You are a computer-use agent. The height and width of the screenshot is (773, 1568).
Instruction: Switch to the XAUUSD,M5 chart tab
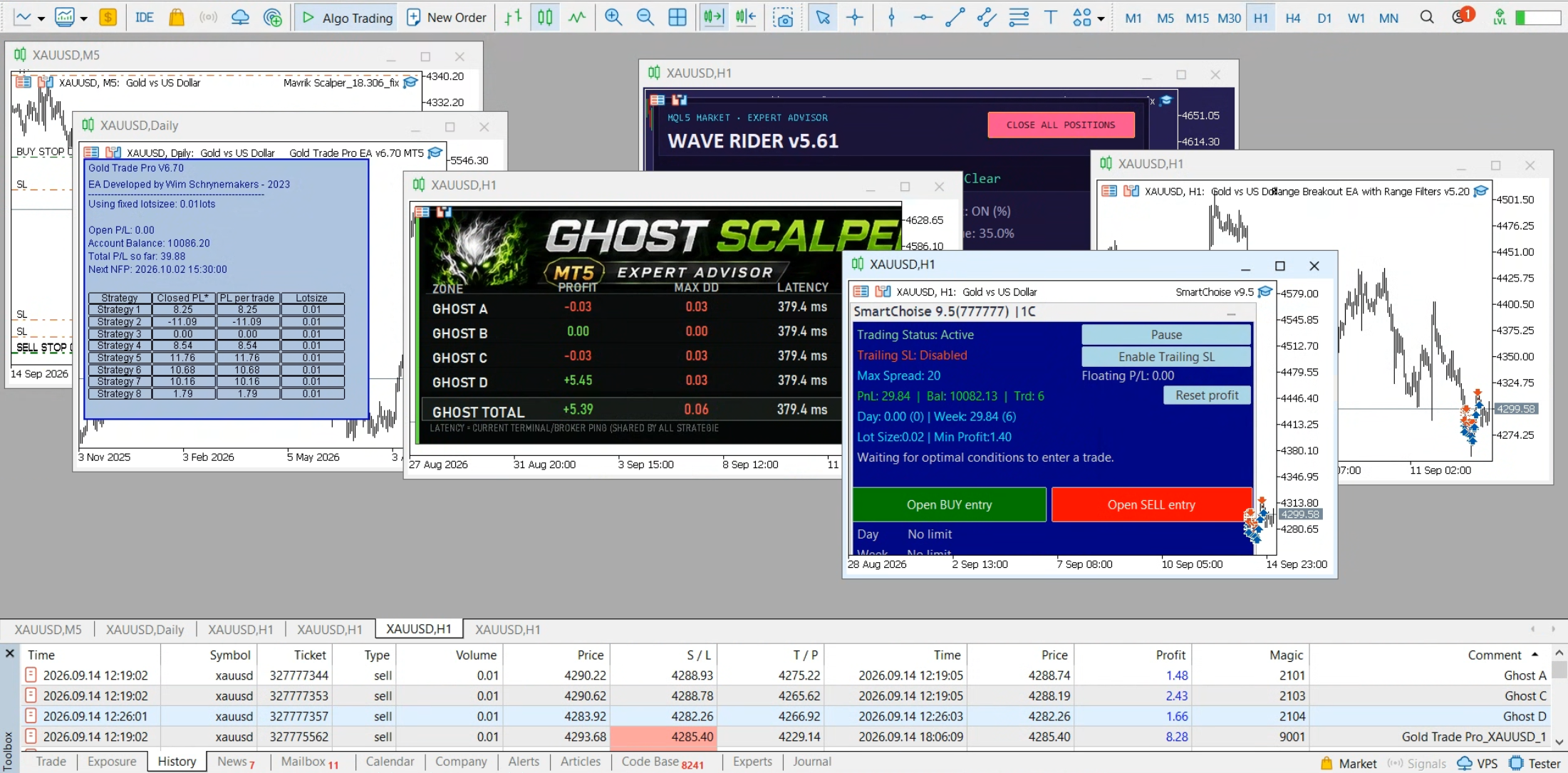[x=48, y=629]
